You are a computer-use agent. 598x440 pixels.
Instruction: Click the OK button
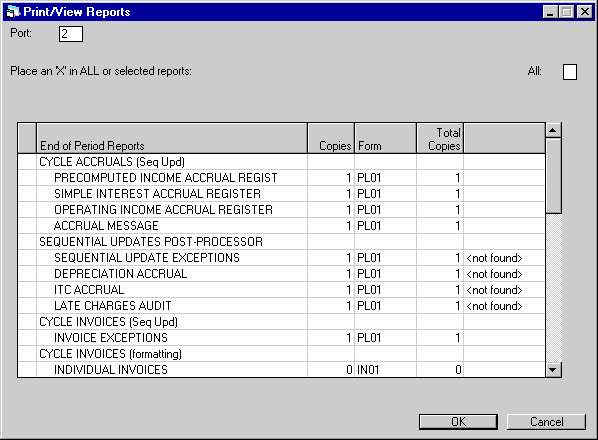point(458,422)
